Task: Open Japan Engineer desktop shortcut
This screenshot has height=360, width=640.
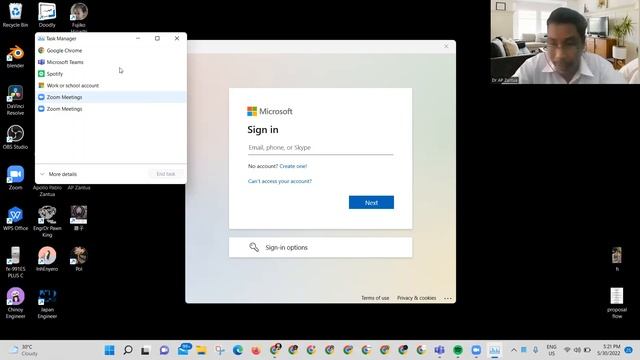Action: 47,303
